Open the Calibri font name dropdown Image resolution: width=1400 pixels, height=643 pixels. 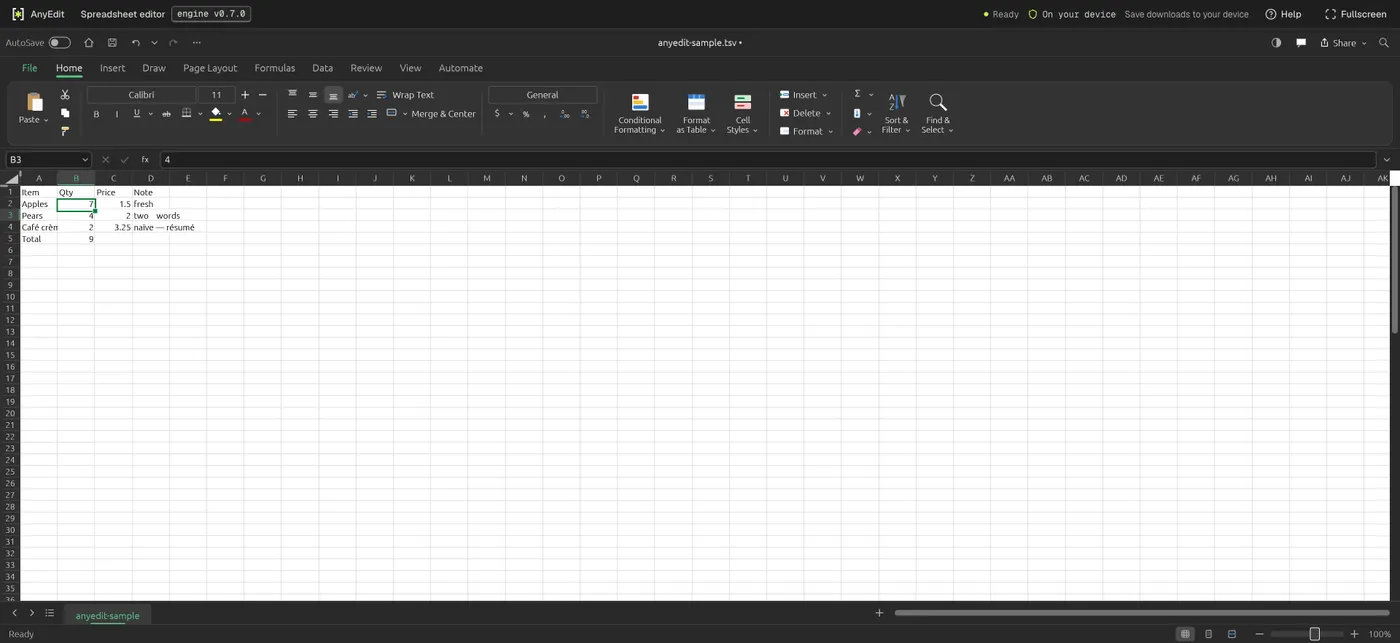click(141, 95)
